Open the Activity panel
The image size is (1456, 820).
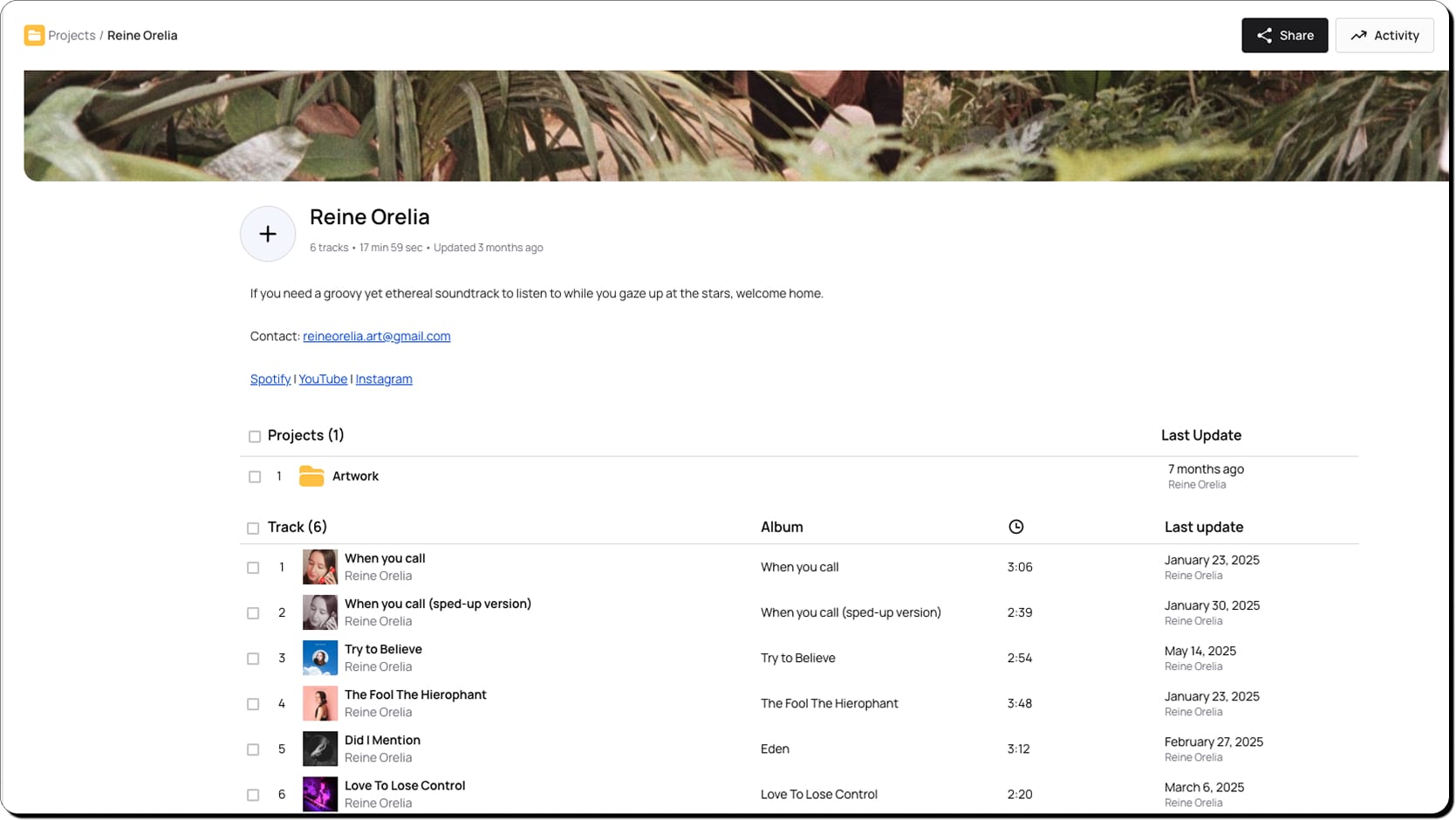(x=1384, y=36)
